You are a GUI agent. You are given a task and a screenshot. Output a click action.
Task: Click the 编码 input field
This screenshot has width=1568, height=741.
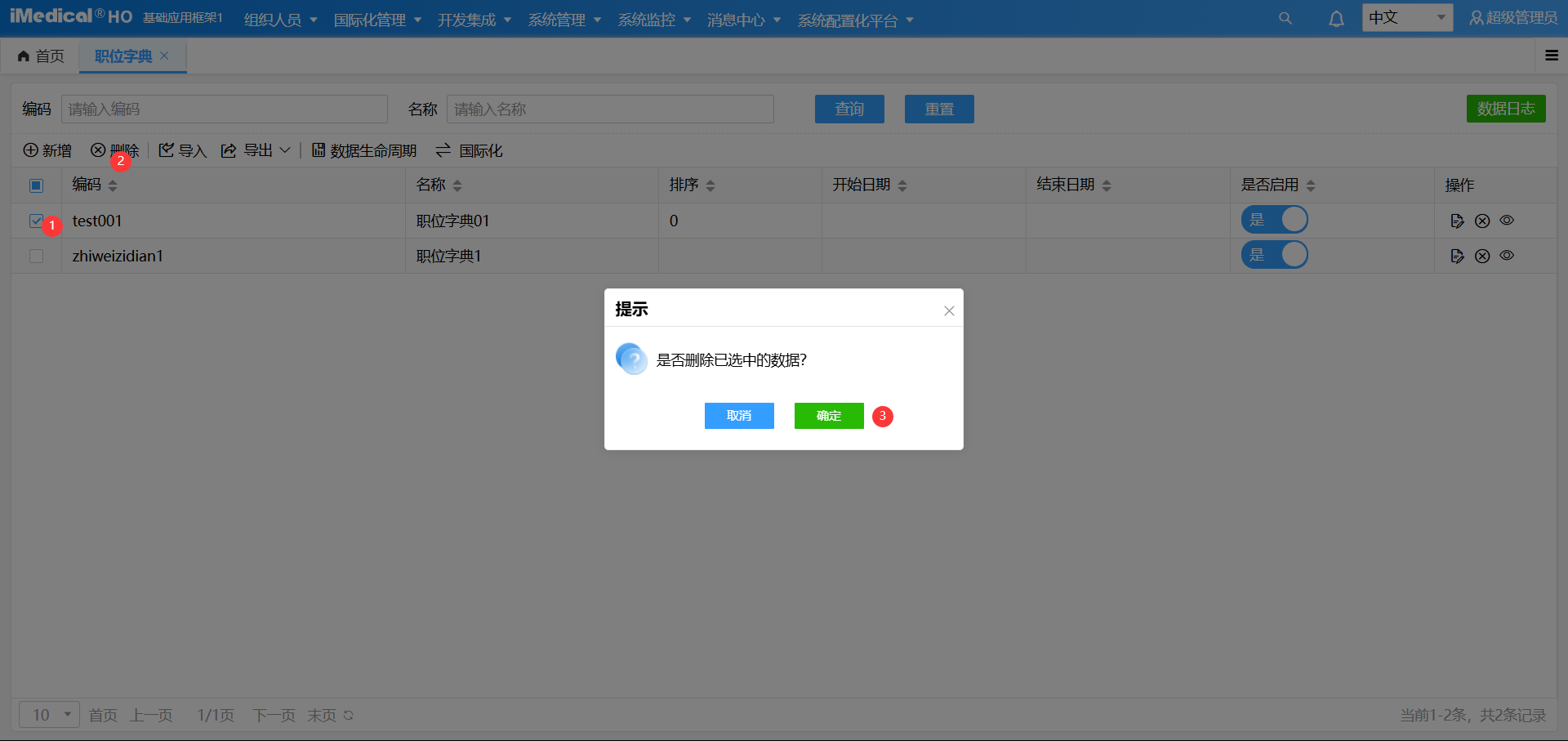point(224,109)
